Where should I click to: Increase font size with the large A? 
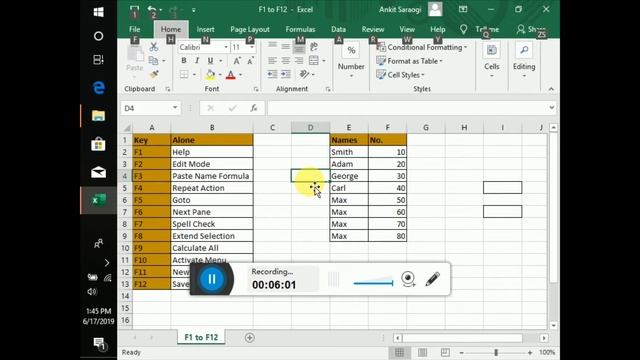[237, 61]
